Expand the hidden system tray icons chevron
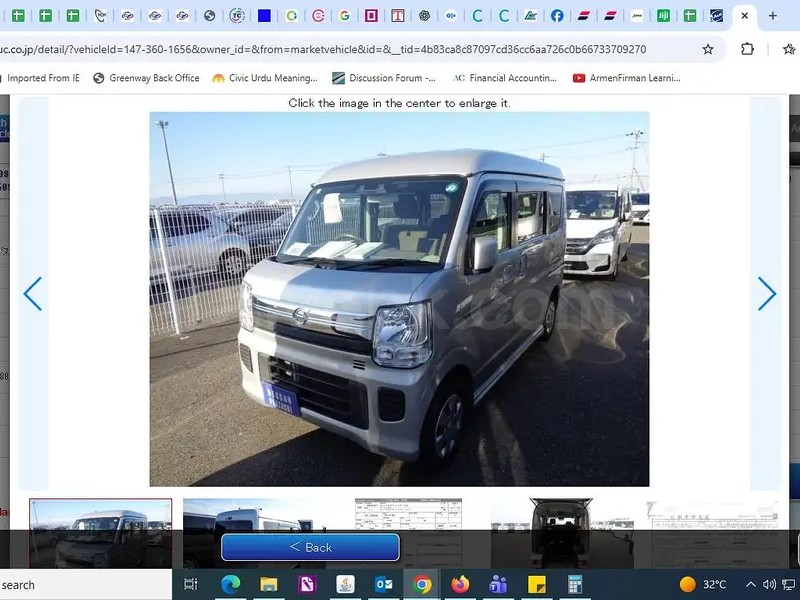800x600 pixels. pyautogui.click(x=751, y=584)
